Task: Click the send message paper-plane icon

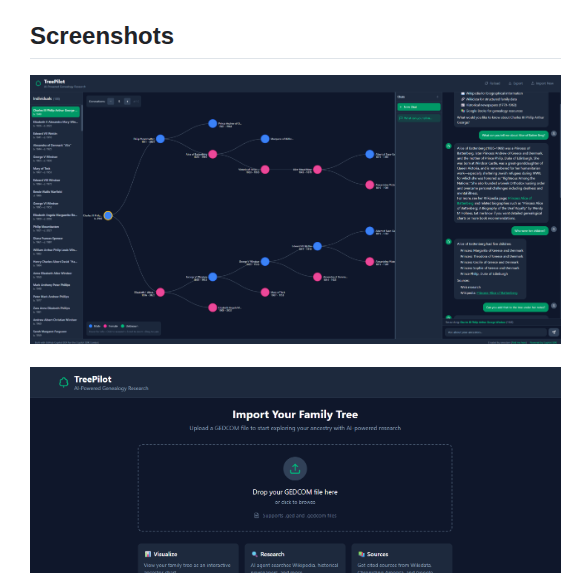Action: [x=554, y=332]
